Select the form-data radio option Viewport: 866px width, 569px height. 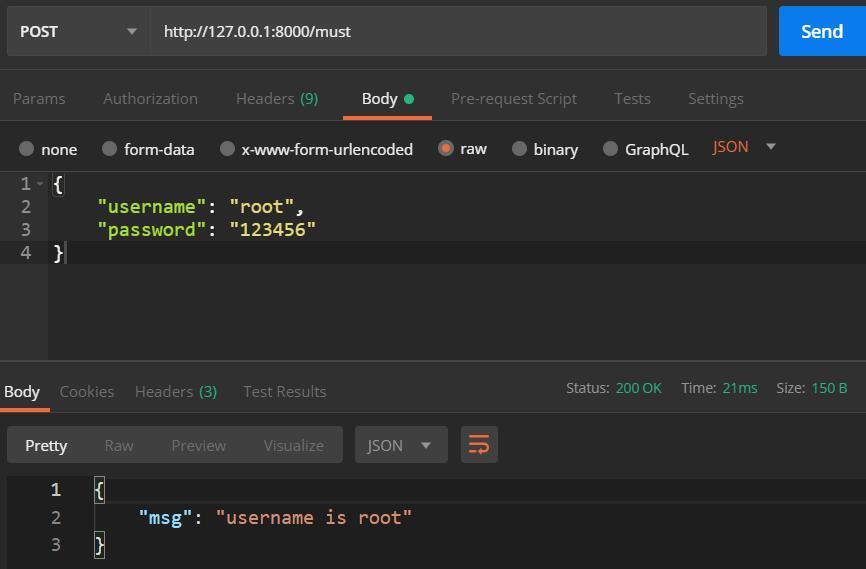pos(109,149)
